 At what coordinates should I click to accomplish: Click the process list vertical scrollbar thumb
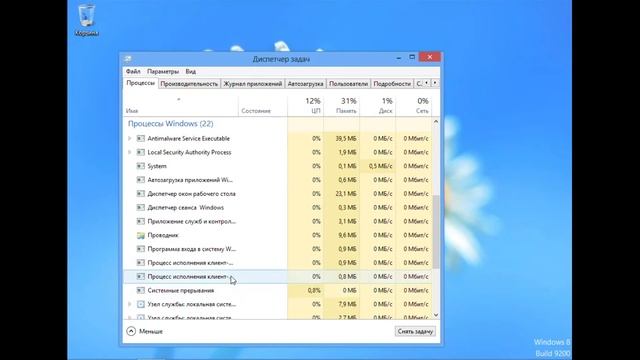pos(436,231)
